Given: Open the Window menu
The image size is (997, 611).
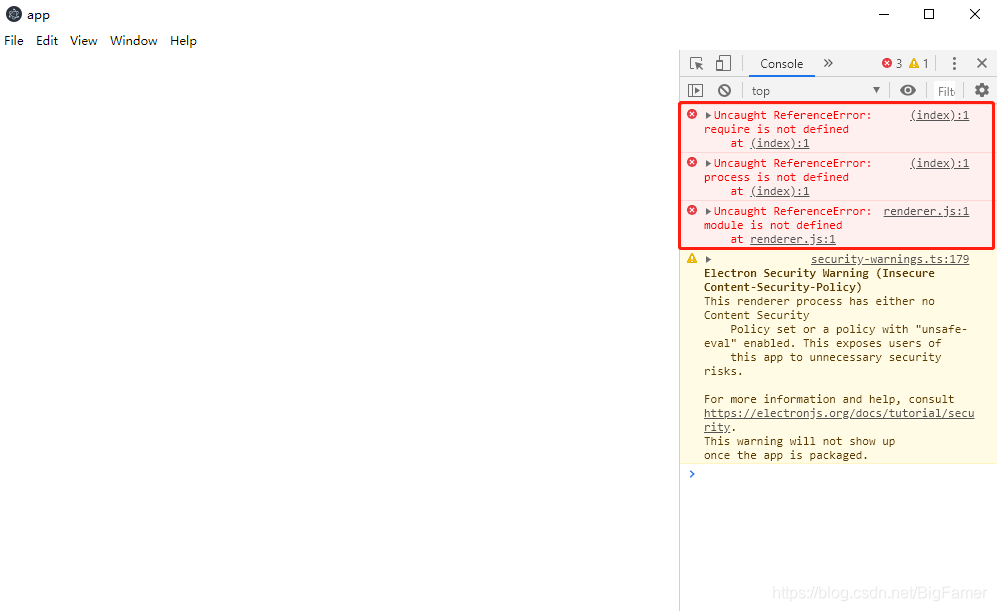Looking at the screenshot, I should 134,41.
